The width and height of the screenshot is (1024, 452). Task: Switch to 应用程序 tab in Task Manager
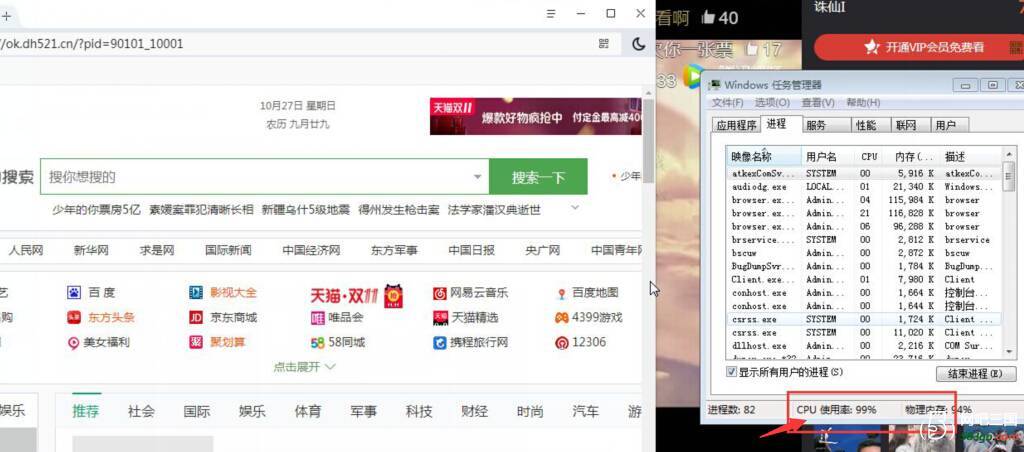tap(736, 125)
